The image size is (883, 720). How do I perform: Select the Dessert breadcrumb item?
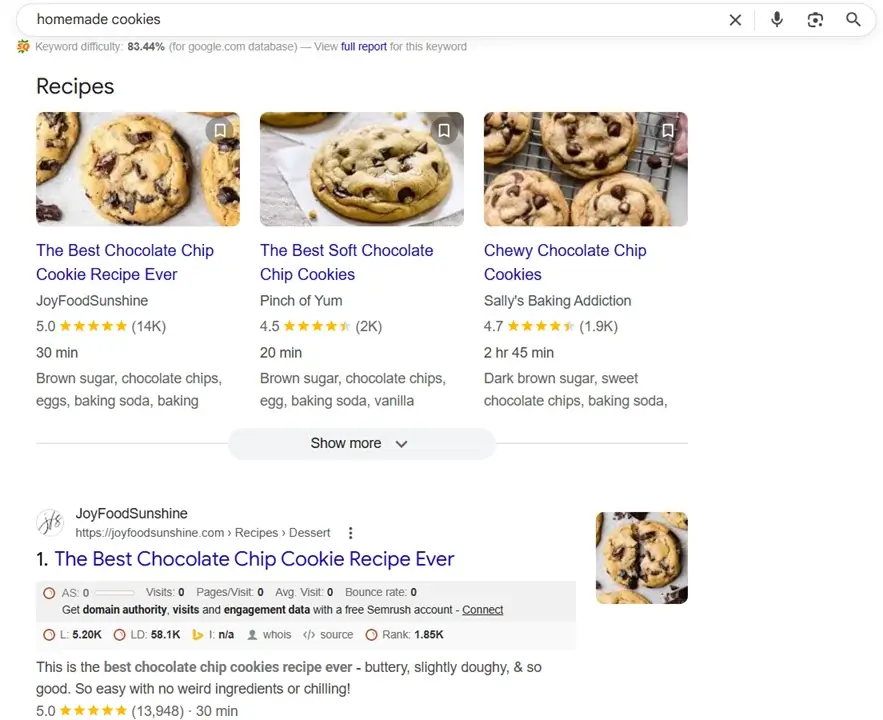pos(310,532)
